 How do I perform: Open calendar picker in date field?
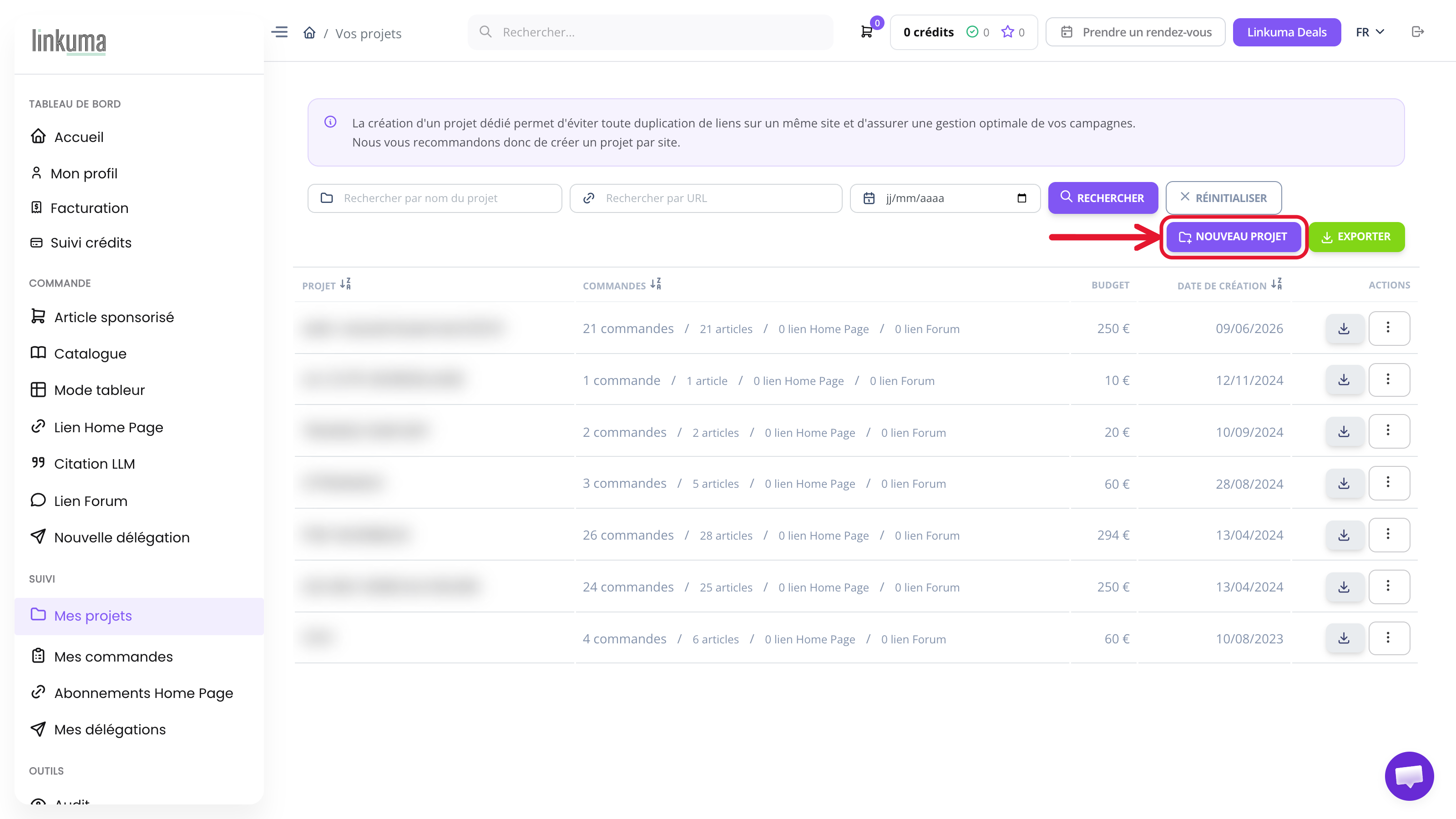(1022, 198)
